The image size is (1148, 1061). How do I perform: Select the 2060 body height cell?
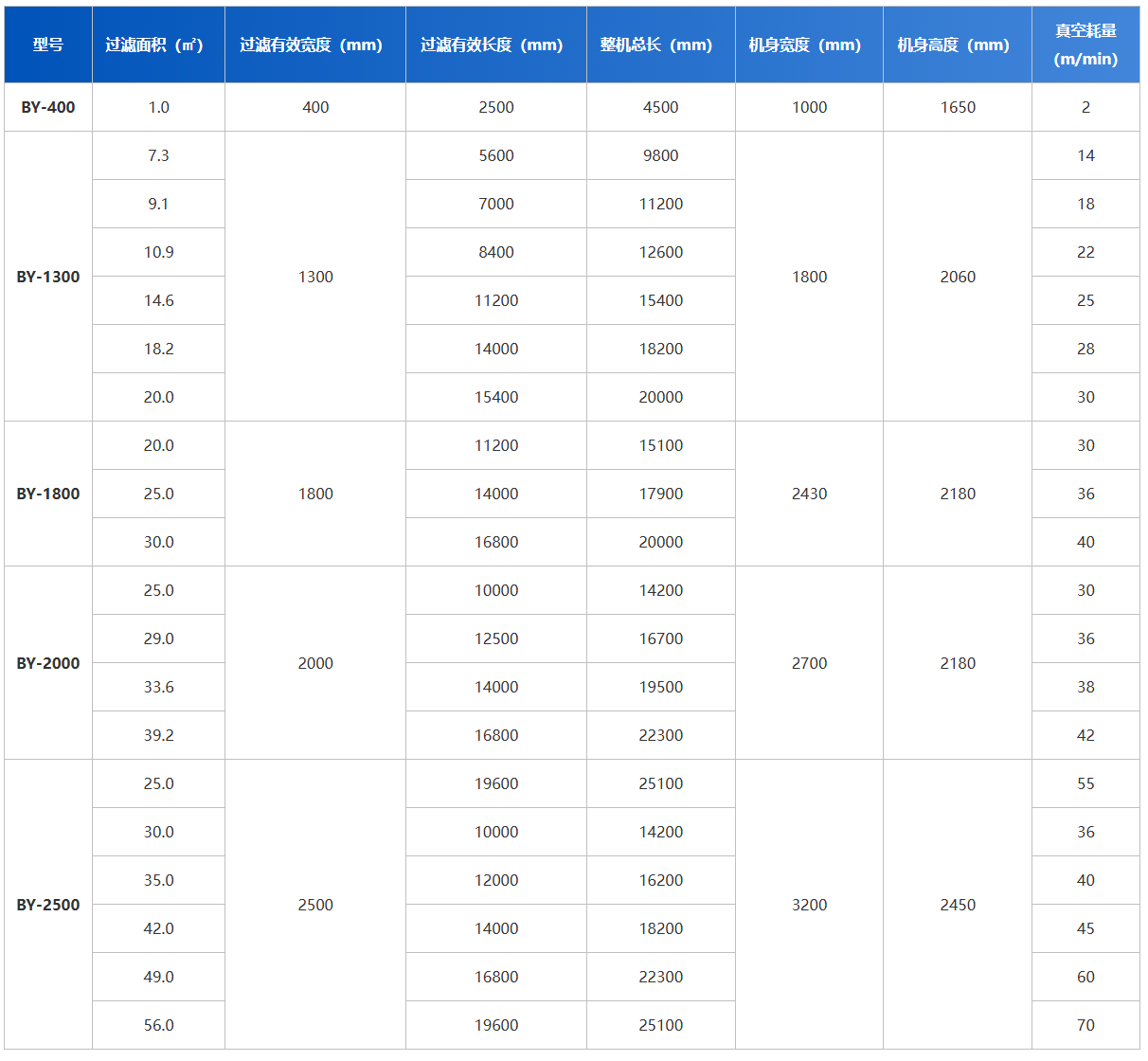958,277
